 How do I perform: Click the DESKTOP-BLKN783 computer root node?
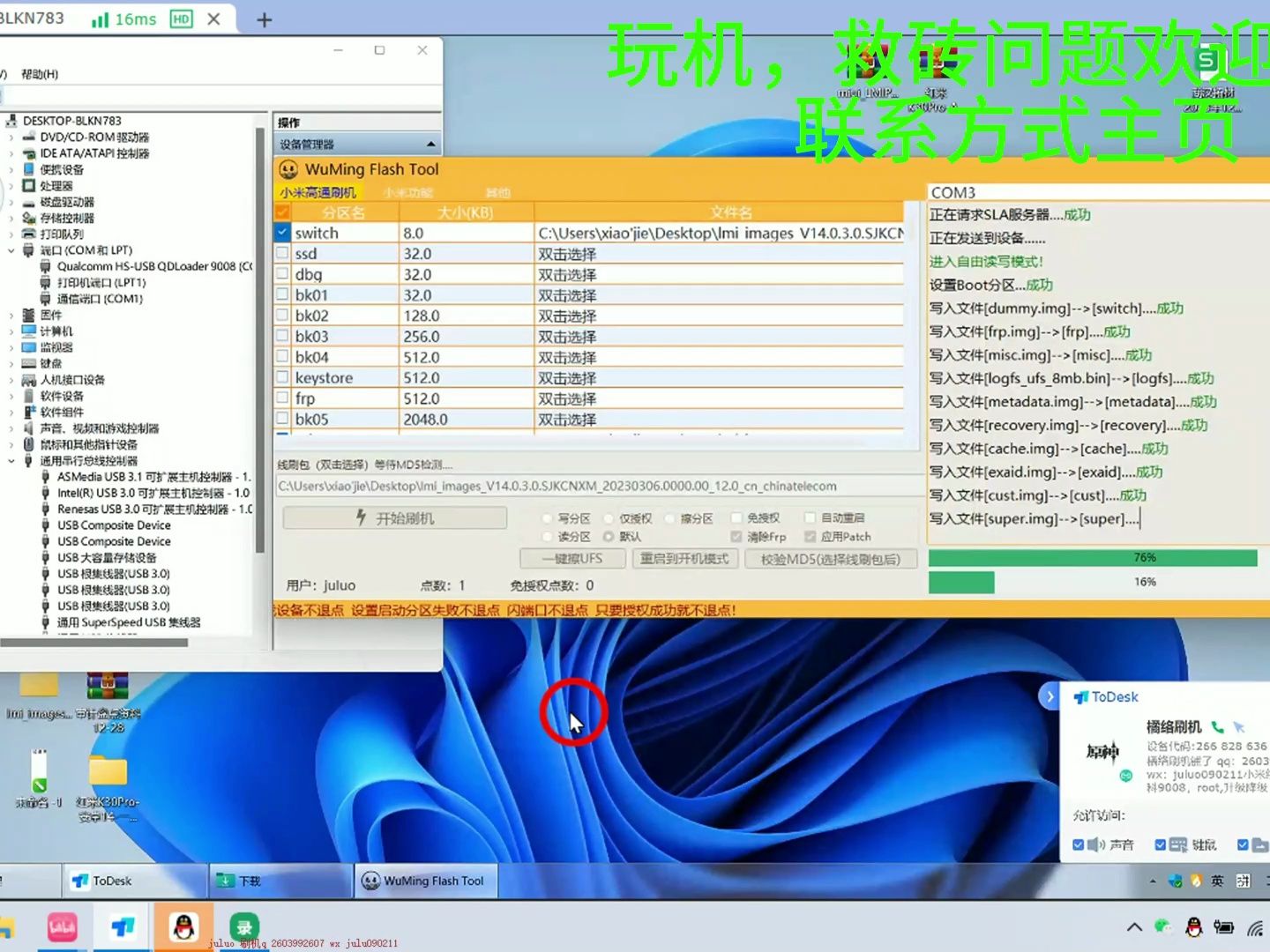click(x=71, y=121)
